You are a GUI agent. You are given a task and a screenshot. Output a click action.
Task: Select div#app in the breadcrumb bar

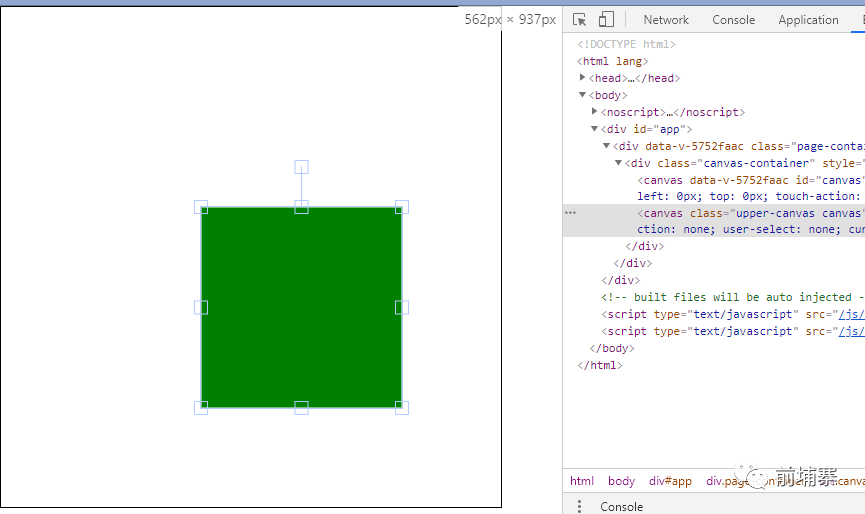[670, 481]
